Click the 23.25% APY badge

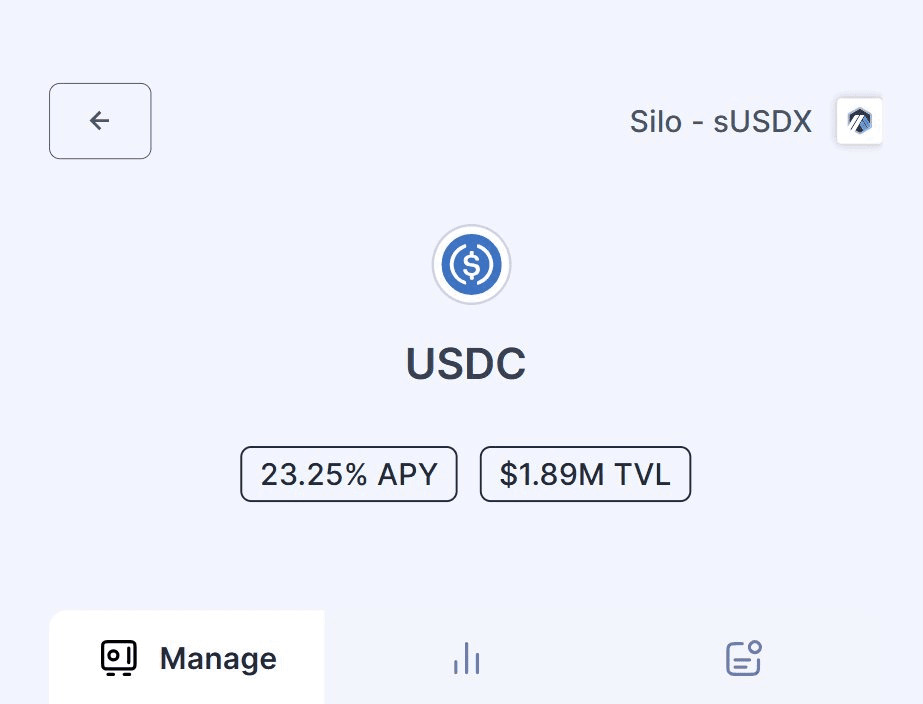(x=349, y=474)
